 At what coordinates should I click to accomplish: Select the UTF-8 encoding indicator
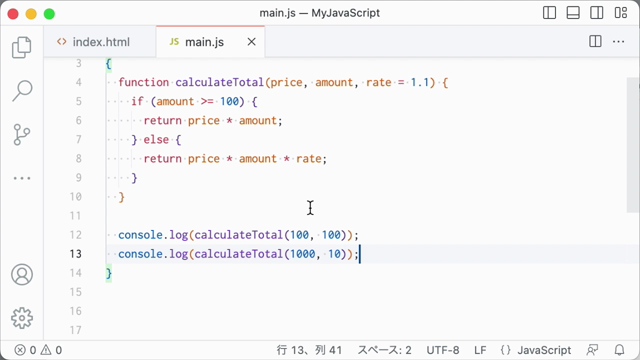pos(443,350)
